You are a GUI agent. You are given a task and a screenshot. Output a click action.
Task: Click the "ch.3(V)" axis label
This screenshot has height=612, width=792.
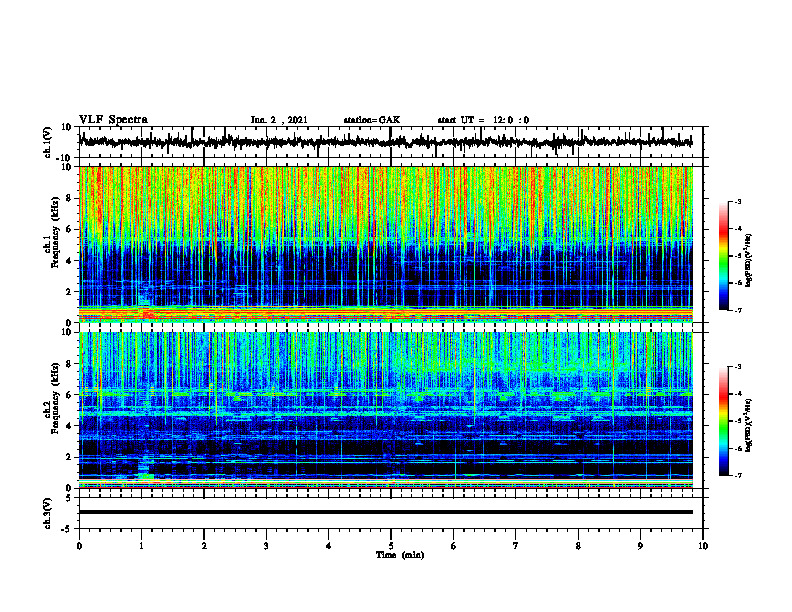point(48,513)
